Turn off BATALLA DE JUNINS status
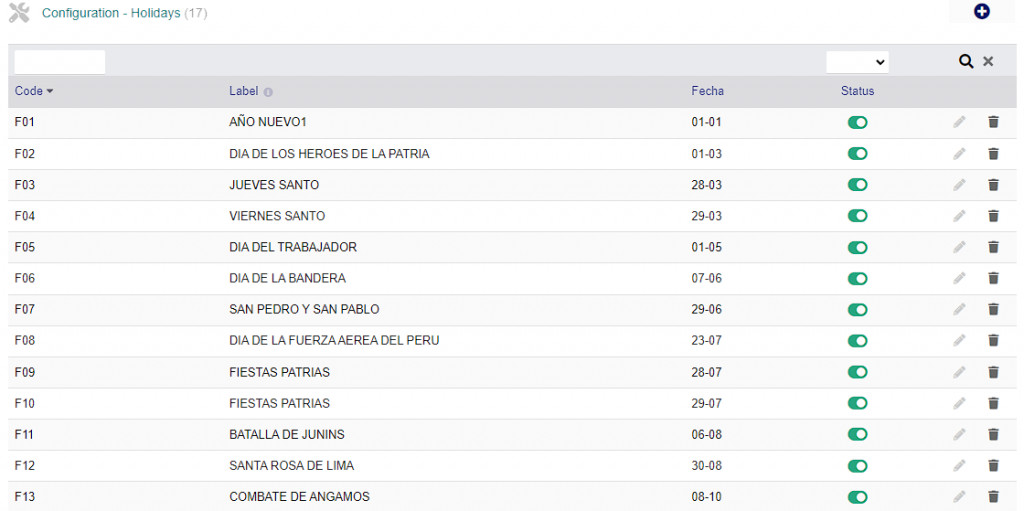Image resolution: width=1024 pixels, height=511 pixels. point(857,435)
